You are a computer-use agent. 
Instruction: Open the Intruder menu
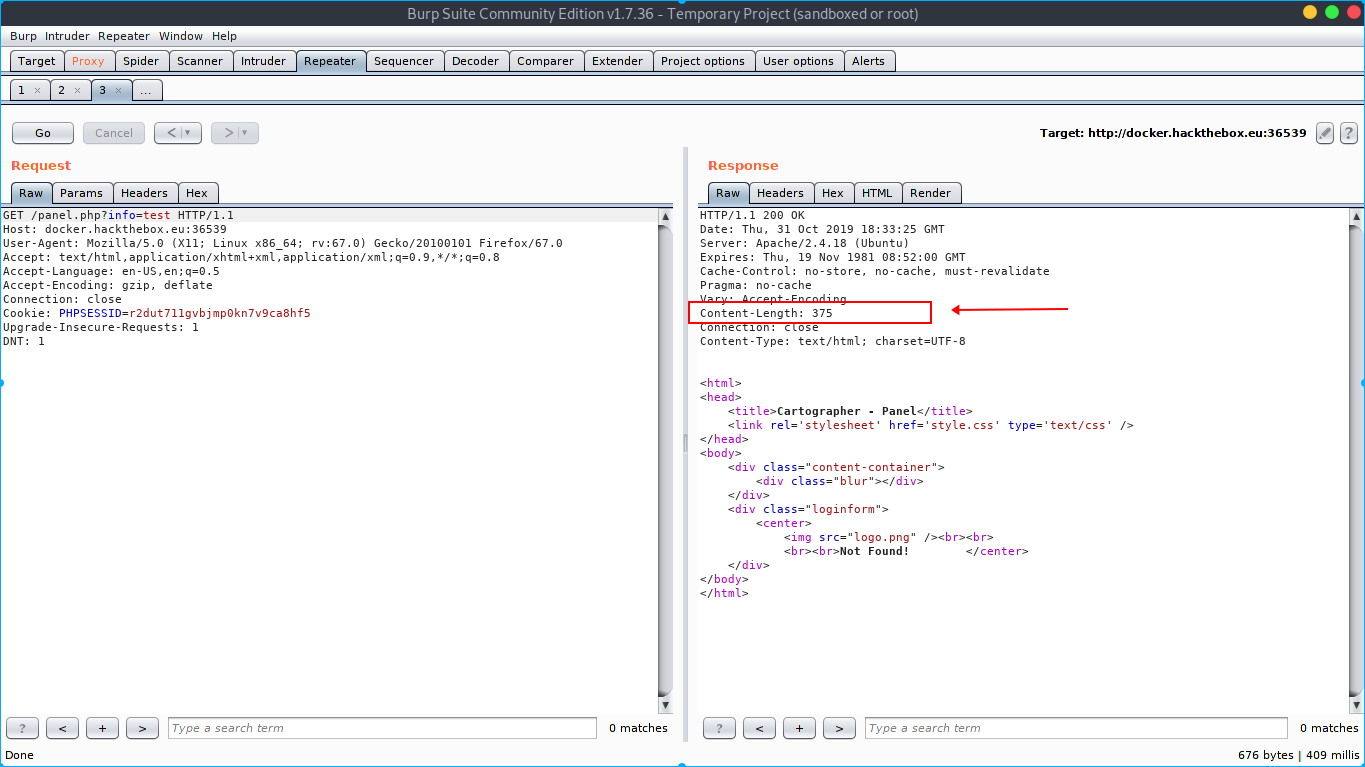click(67, 36)
